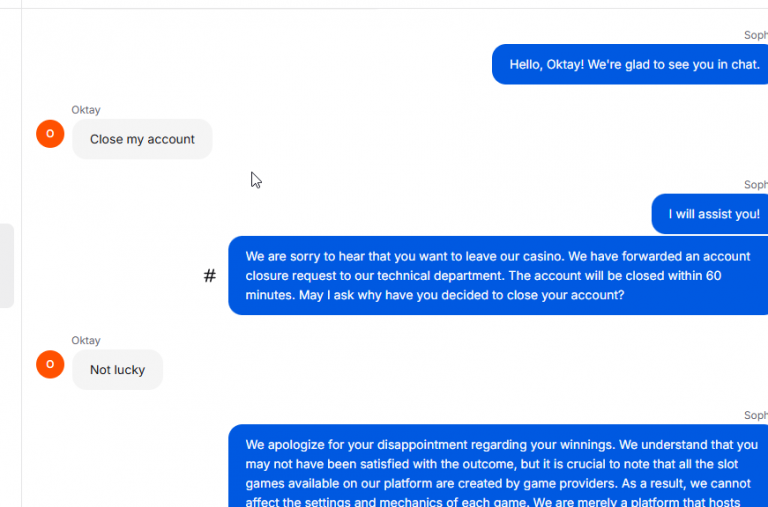Screen dimensions: 768x507
Task: Select the 'Not lucky' message bubble
Action: [x=118, y=370]
